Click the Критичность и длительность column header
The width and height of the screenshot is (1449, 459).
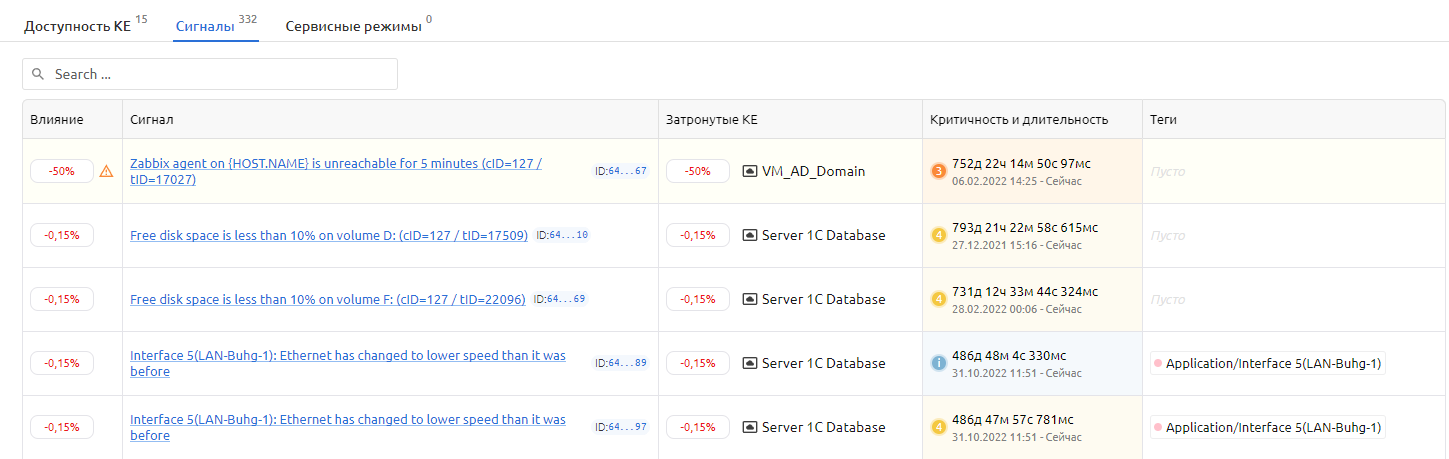1018,119
